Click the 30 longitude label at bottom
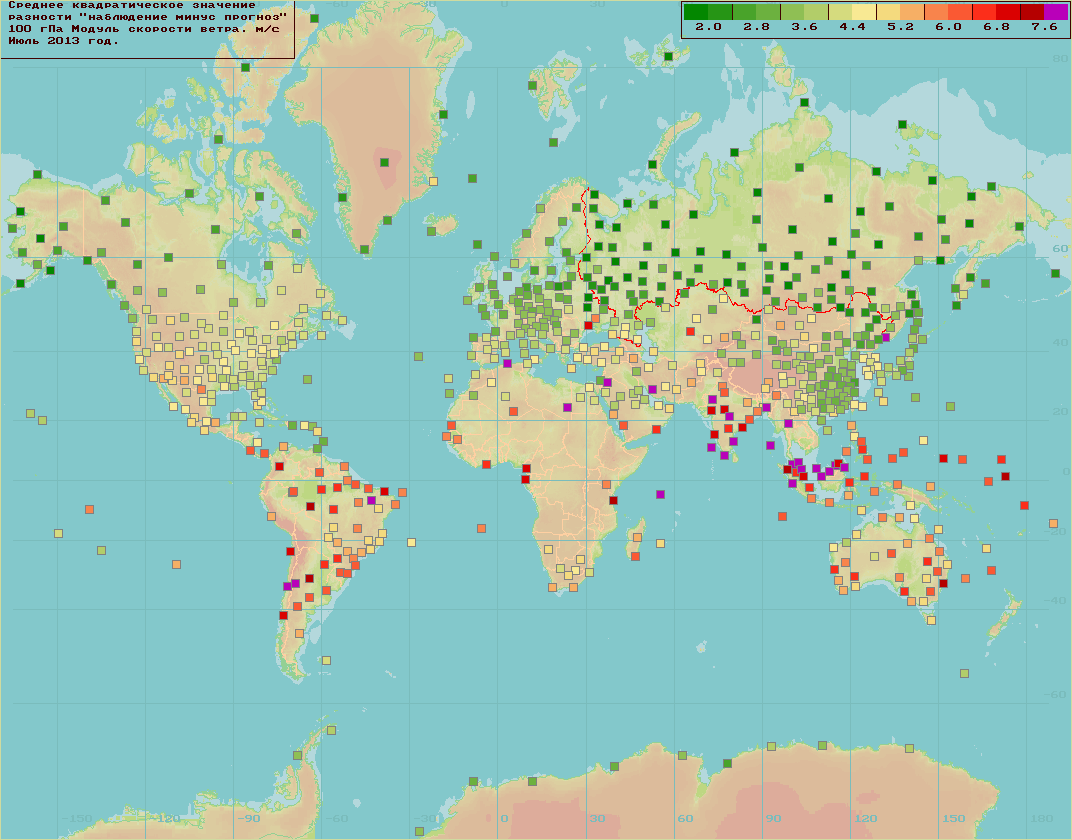The image size is (1072, 840). [x=598, y=818]
